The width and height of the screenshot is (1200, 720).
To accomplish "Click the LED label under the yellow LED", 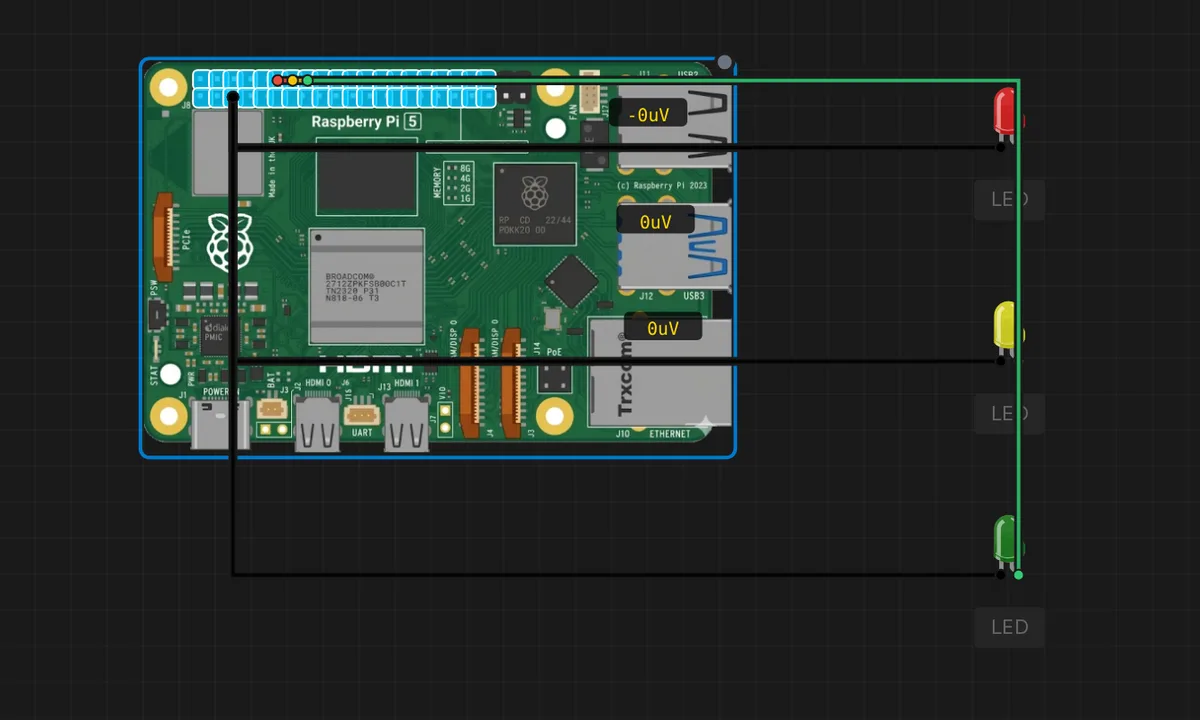I will (1009, 413).
